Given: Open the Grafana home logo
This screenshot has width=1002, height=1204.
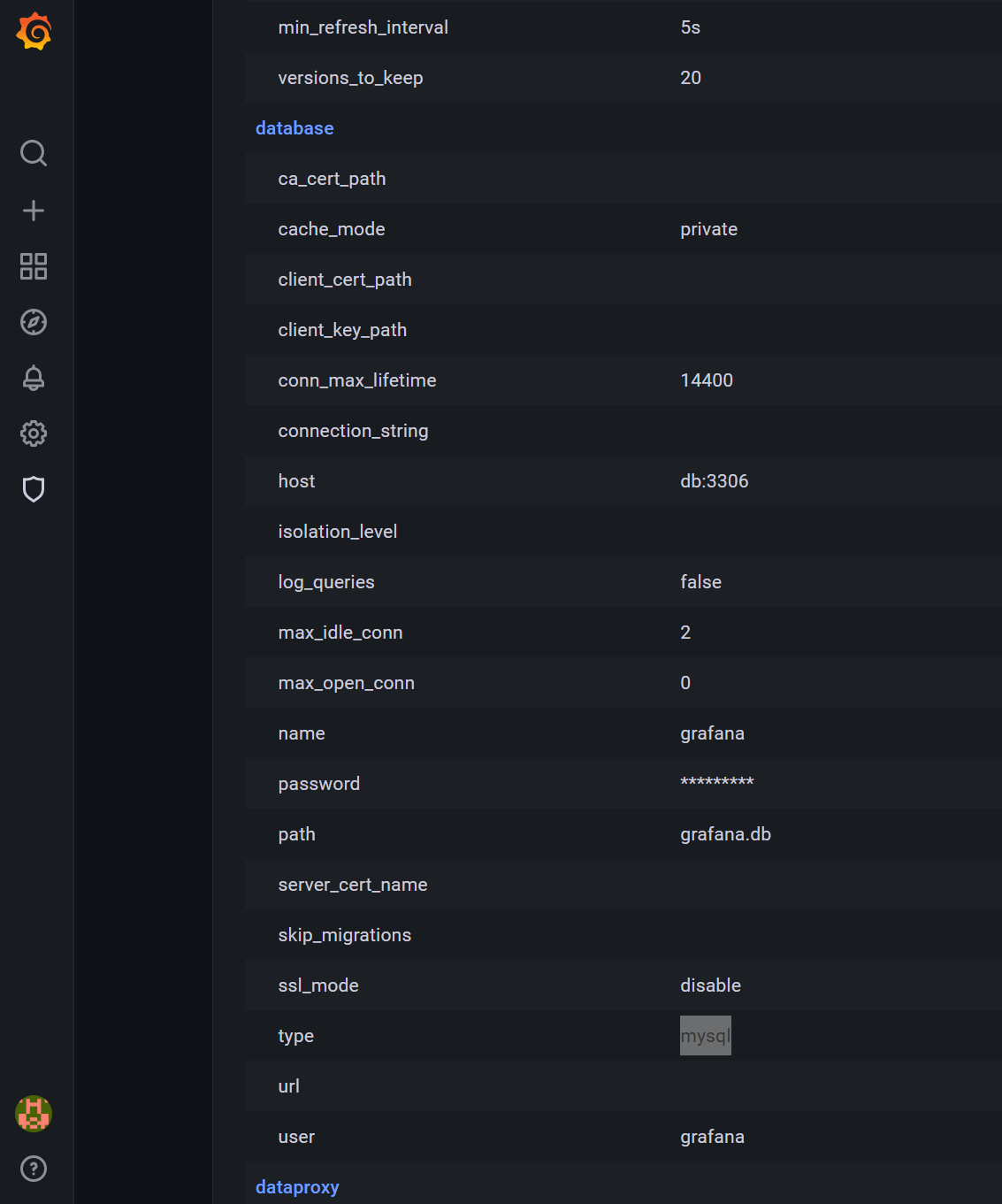Looking at the screenshot, I should point(34,32).
